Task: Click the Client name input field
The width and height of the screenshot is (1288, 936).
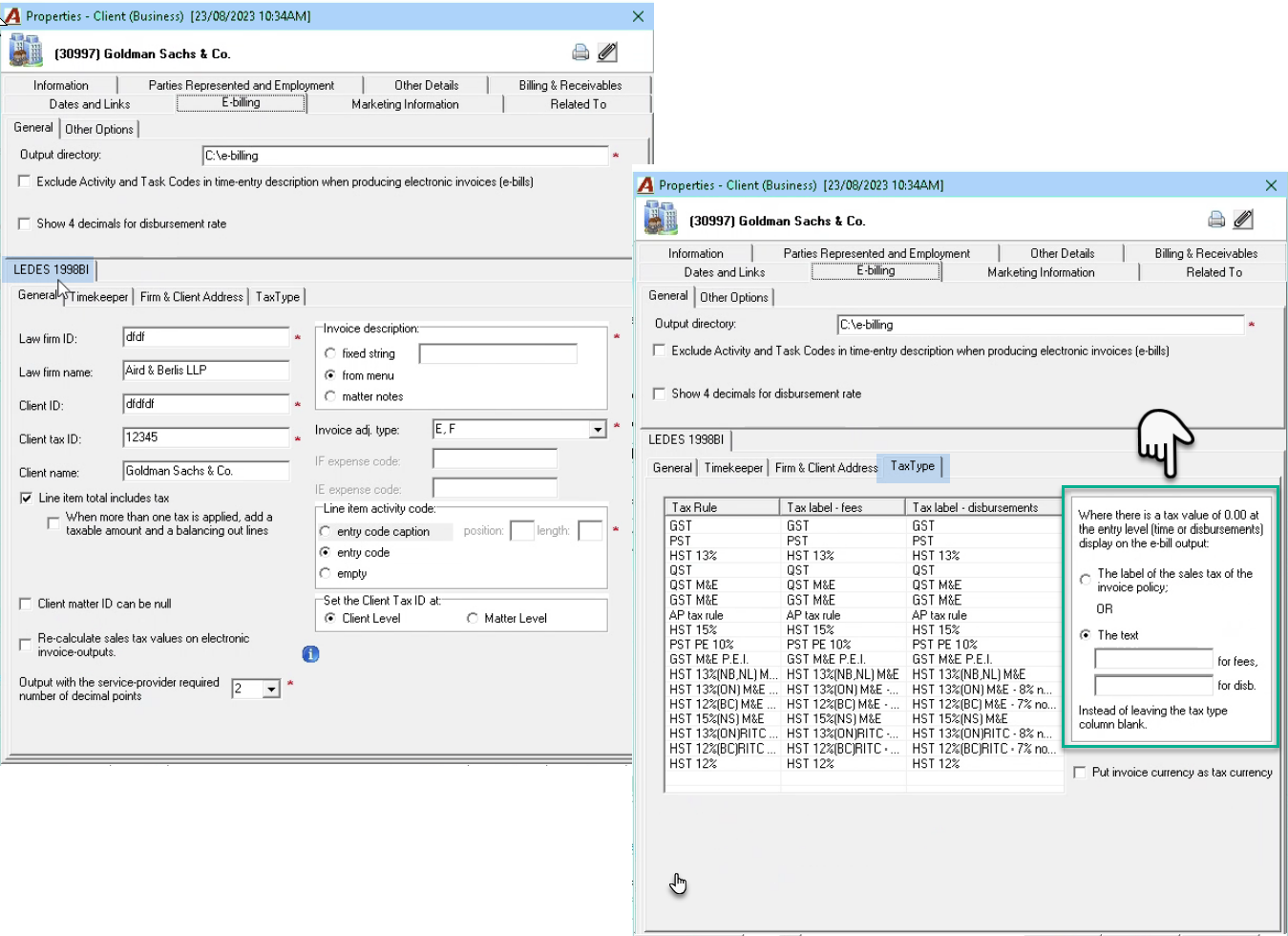Action: (x=205, y=471)
